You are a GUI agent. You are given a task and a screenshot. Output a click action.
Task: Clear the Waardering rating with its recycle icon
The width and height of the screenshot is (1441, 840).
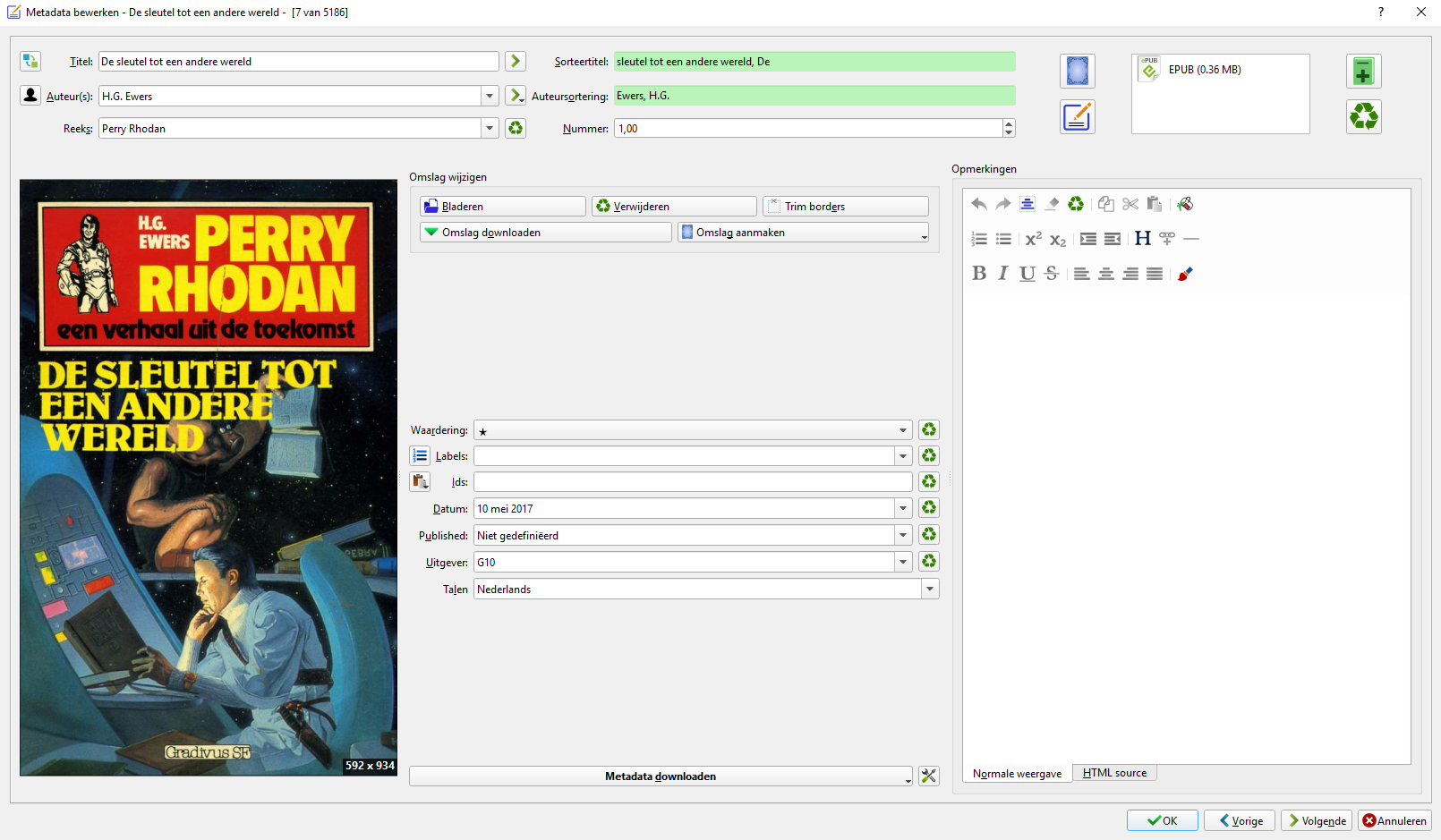click(929, 430)
